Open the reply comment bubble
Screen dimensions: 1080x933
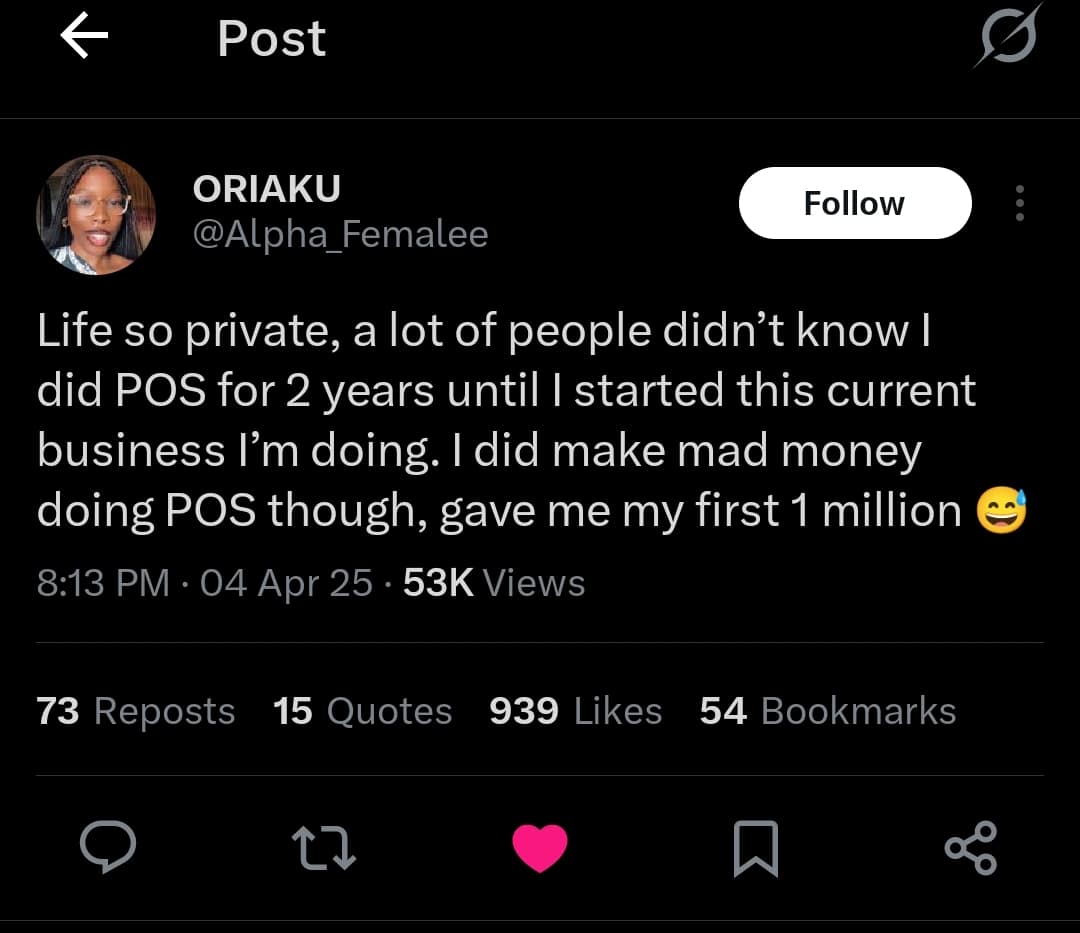click(108, 848)
